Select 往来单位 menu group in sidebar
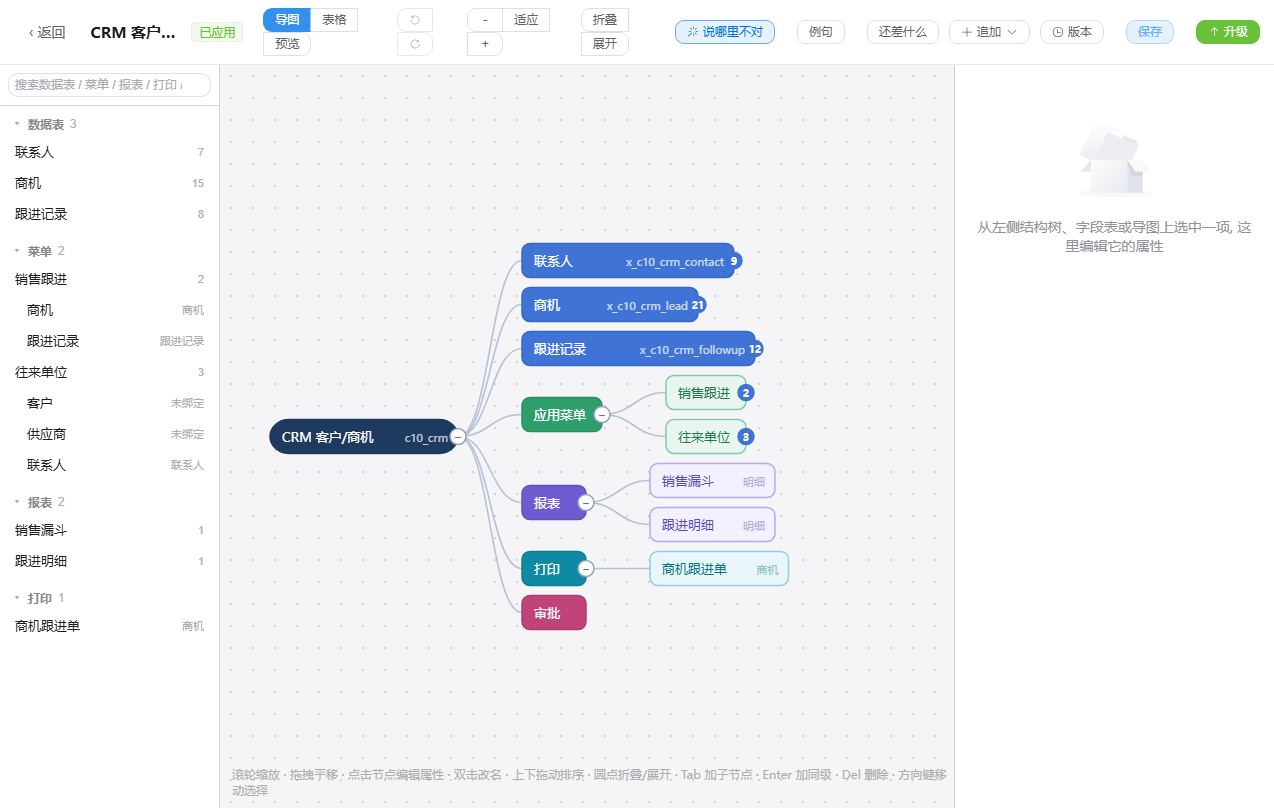The width and height of the screenshot is (1274, 808). (x=109, y=372)
